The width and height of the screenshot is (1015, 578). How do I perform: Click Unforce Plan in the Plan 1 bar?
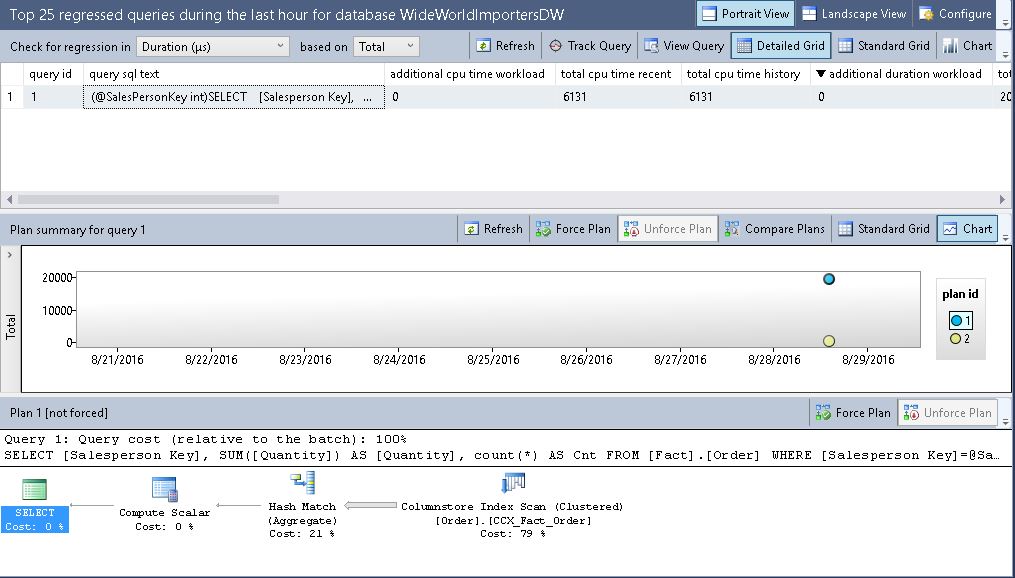[x=948, y=412]
